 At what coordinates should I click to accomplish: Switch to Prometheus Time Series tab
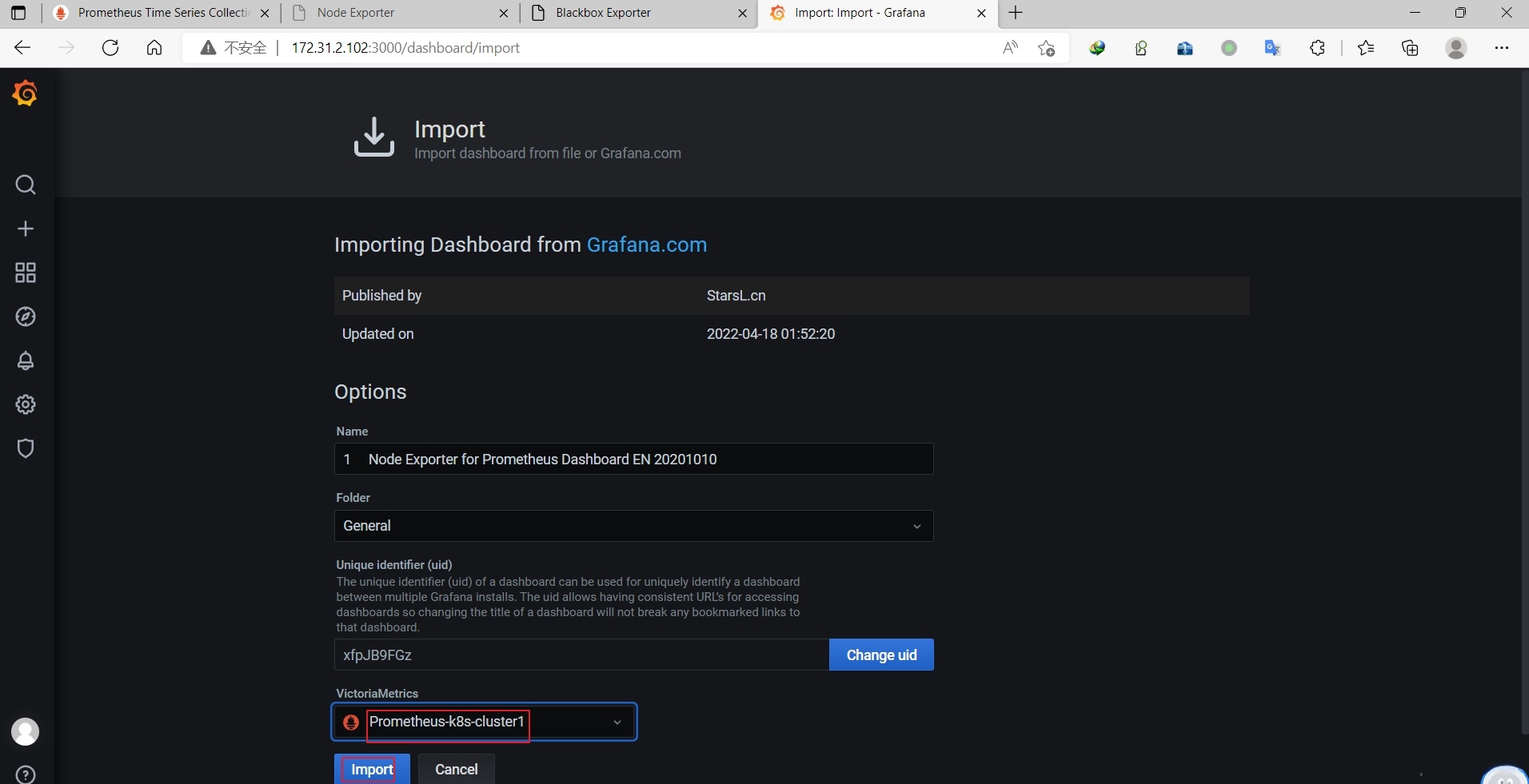161,13
